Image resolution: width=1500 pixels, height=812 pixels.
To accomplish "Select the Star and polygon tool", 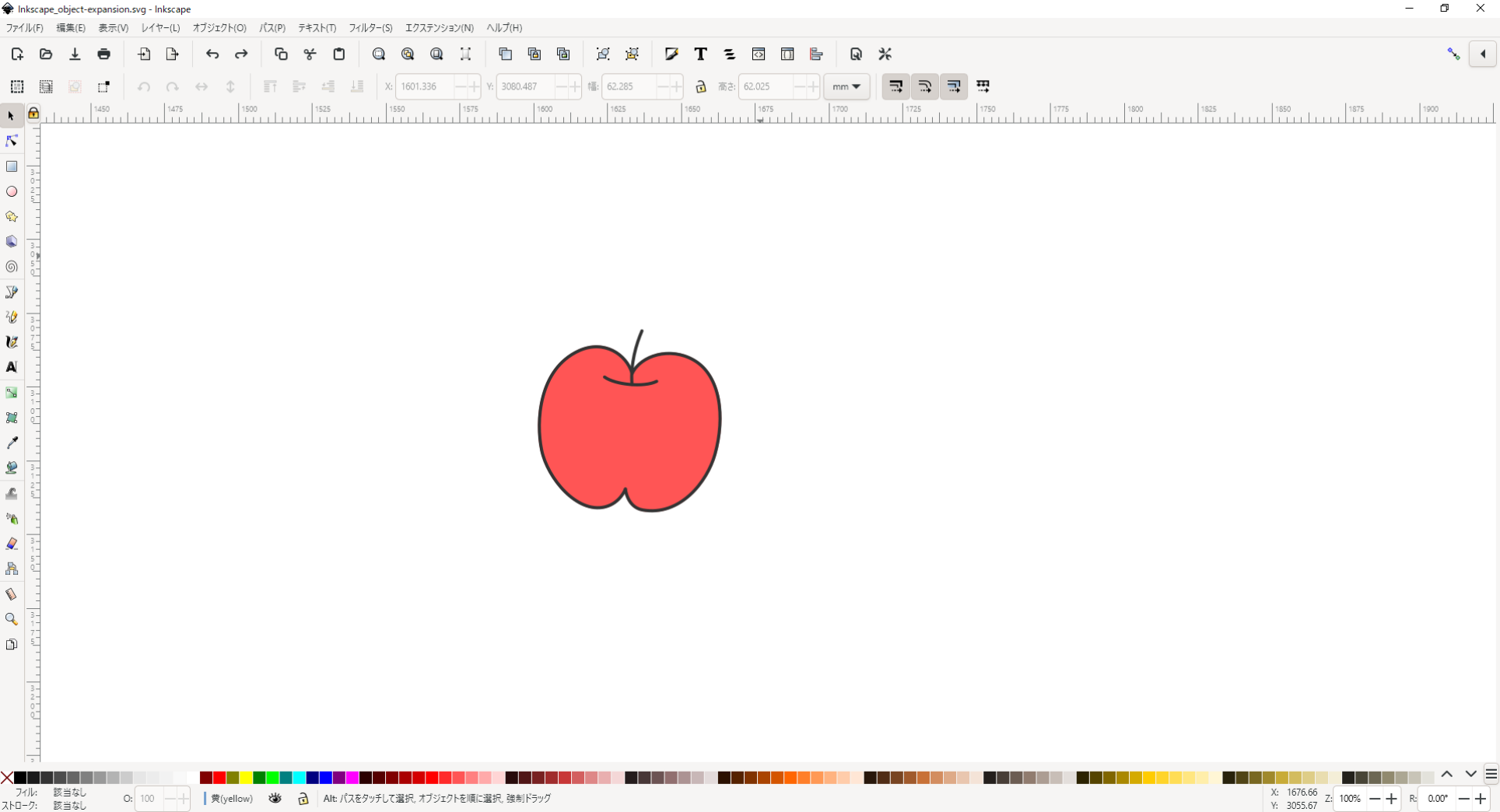I will point(12,217).
